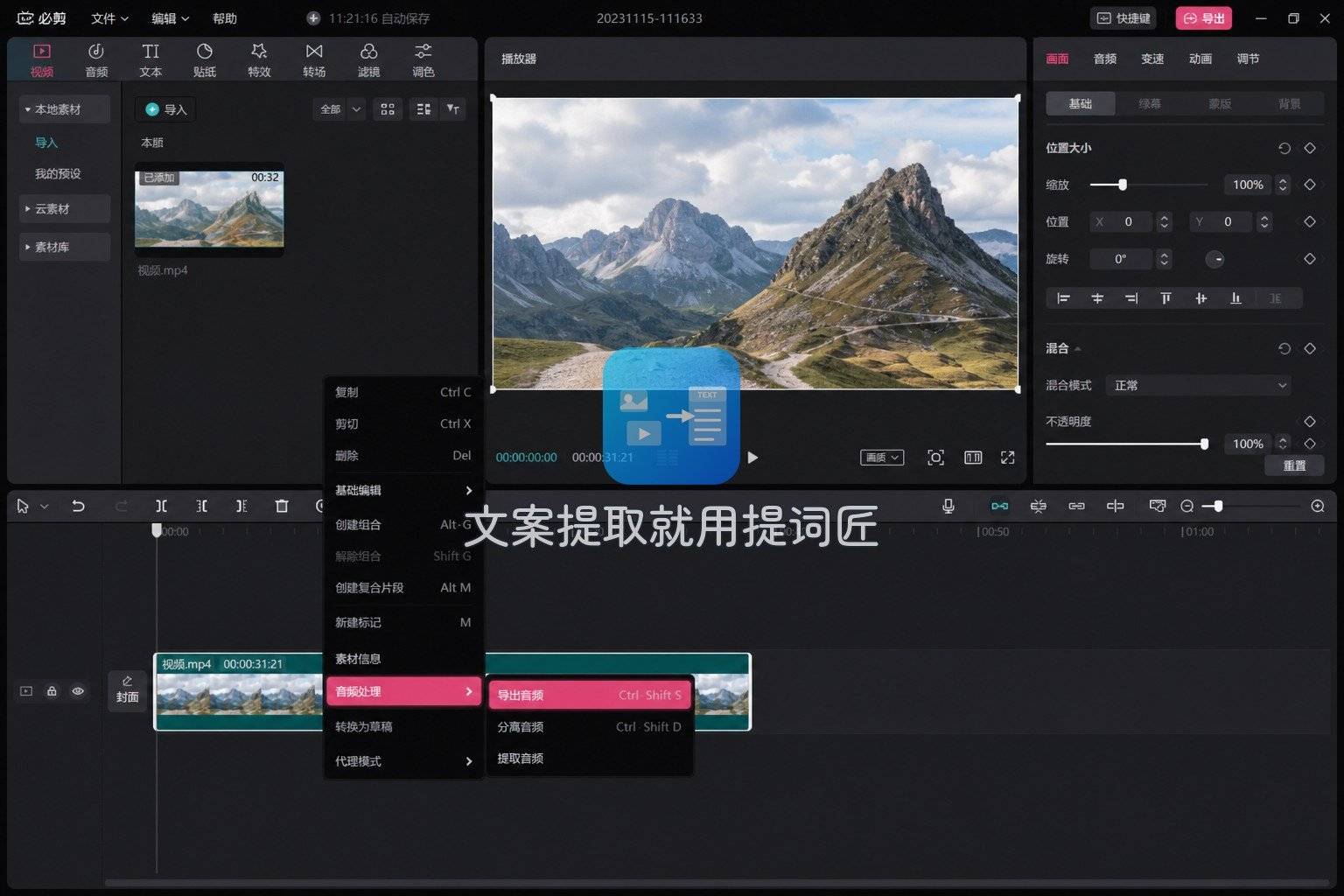This screenshot has height=896, width=1344.
Task: Zoom in timeline with plus magnifier
Action: click(1318, 506)
